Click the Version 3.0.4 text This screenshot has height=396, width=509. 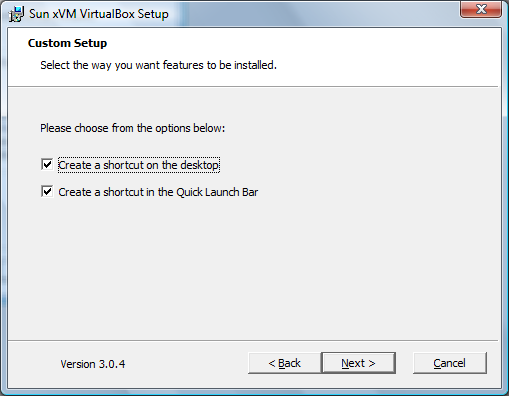pyautogui.click(x=93, y=364)
